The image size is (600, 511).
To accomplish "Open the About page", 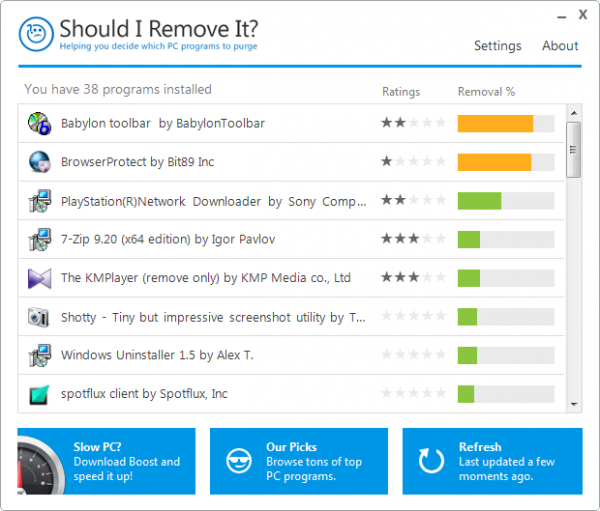I will (x=560, y=46).
